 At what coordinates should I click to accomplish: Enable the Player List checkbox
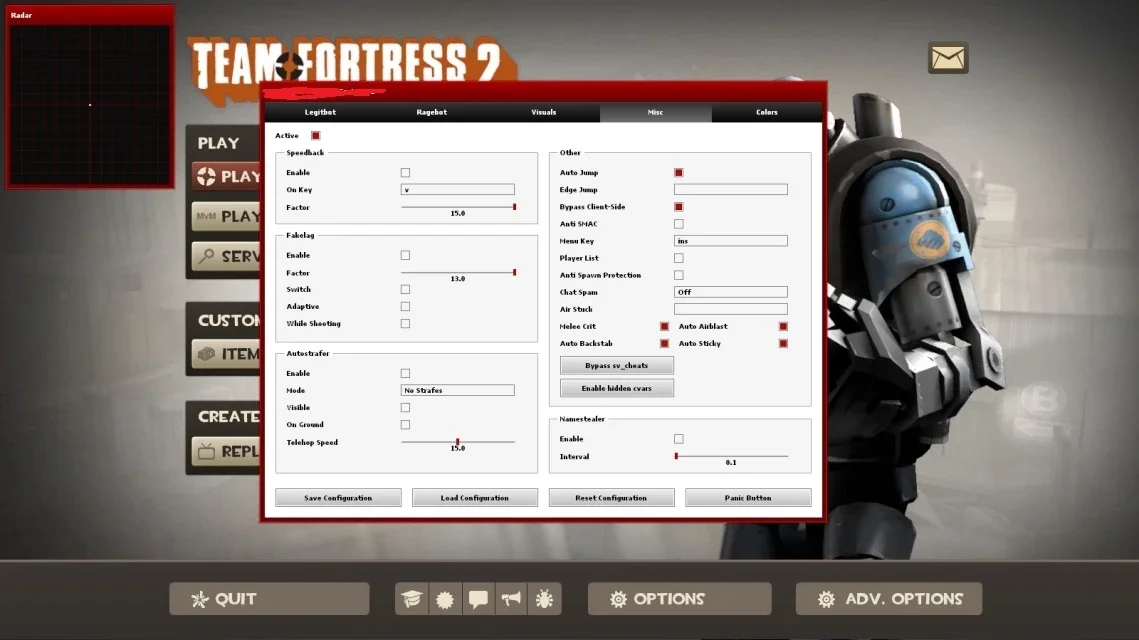click(678, 258)
